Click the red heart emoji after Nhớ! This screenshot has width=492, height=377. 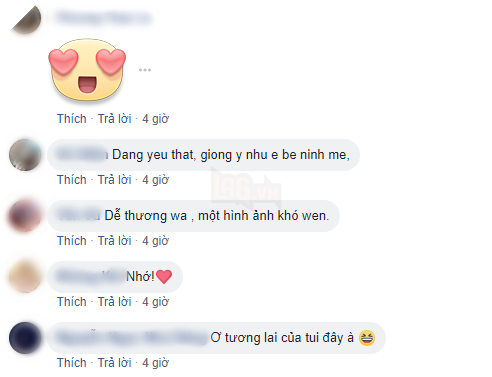[x=164, y=277]
